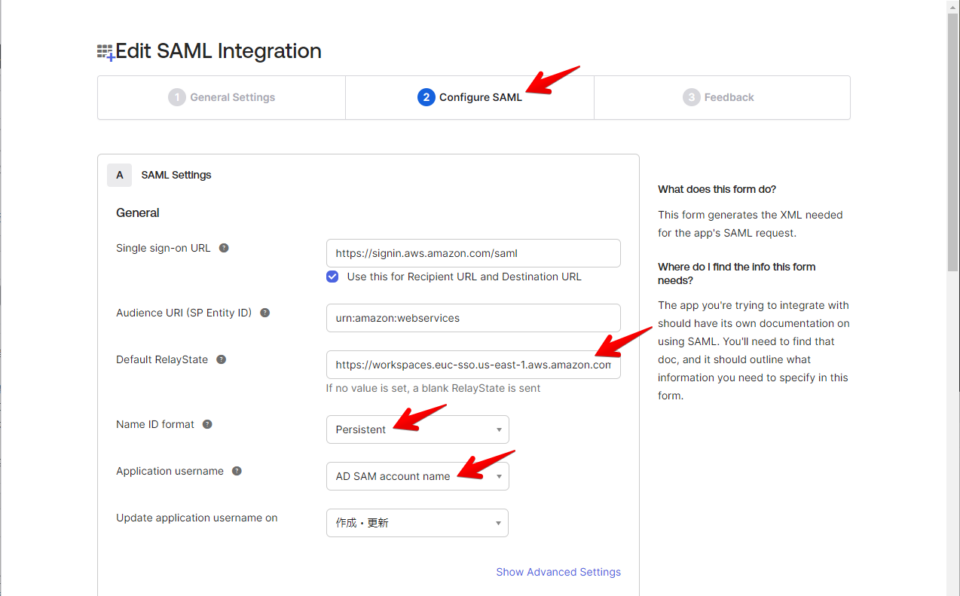Uncheck Use this for Recipient URL and Destination URL
The height and width of the screenshot is (596, 960).
point(332,276)
